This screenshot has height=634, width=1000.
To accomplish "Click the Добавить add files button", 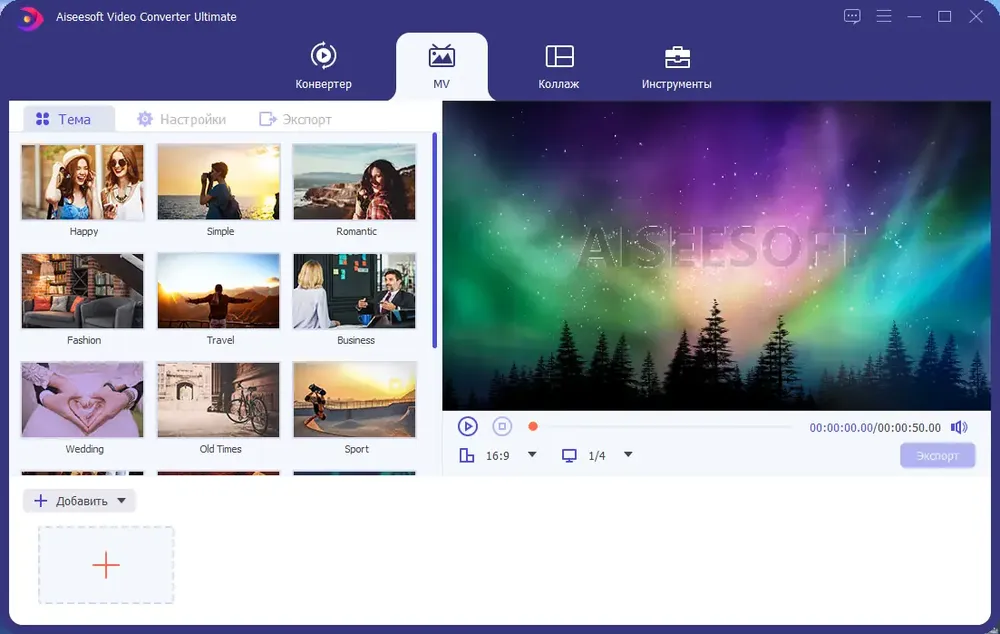I will point(69,501).
